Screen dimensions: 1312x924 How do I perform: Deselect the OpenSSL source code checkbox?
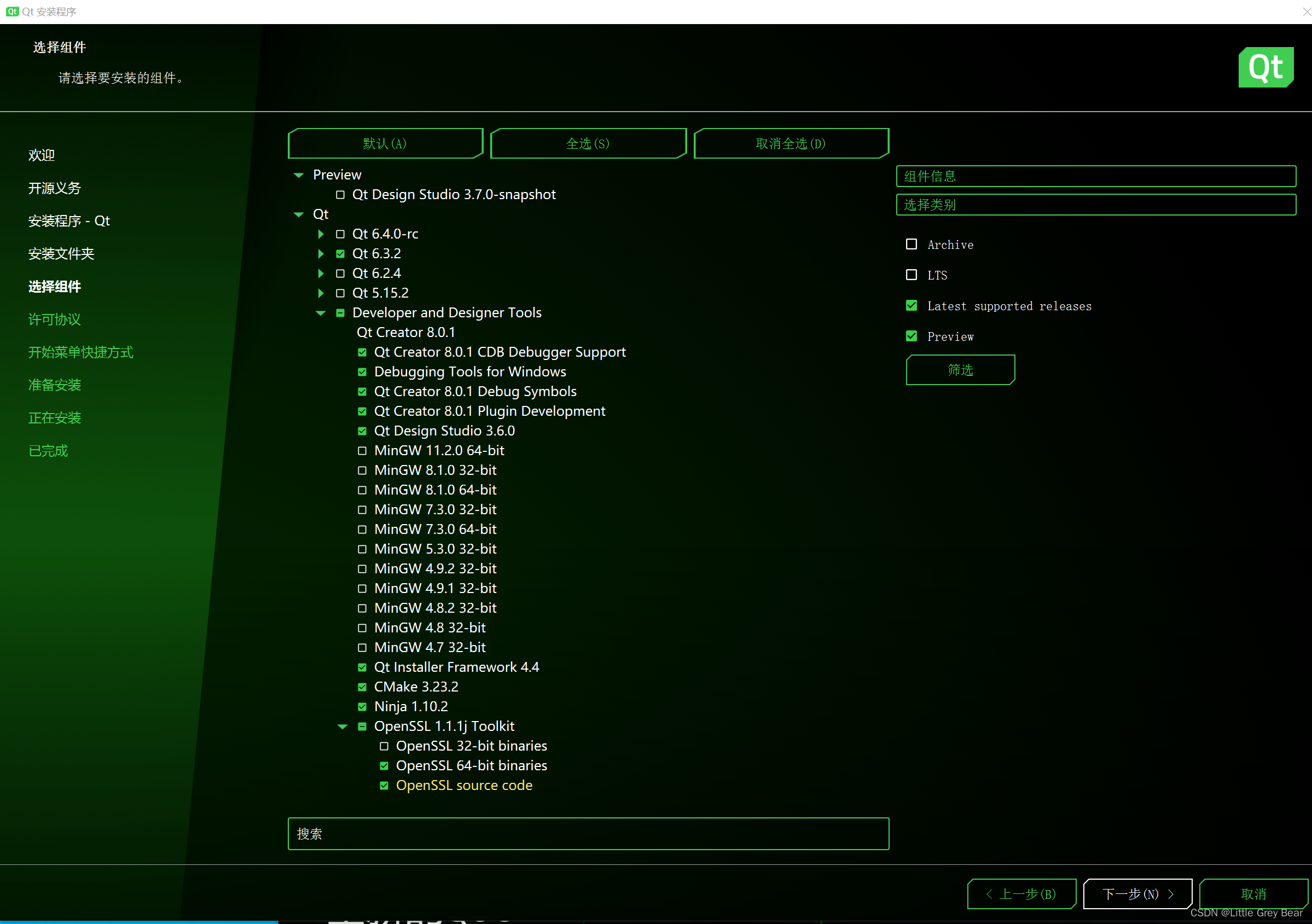384,786
